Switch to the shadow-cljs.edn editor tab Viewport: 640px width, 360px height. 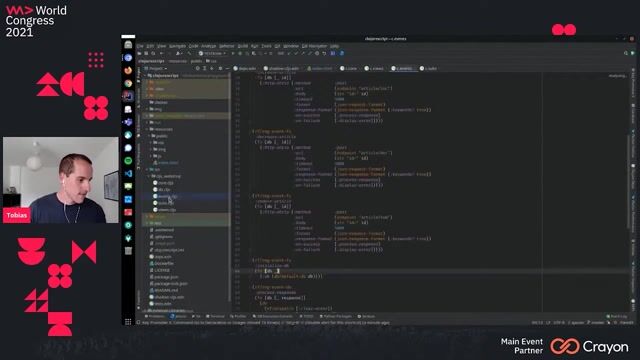pos(282,69)
